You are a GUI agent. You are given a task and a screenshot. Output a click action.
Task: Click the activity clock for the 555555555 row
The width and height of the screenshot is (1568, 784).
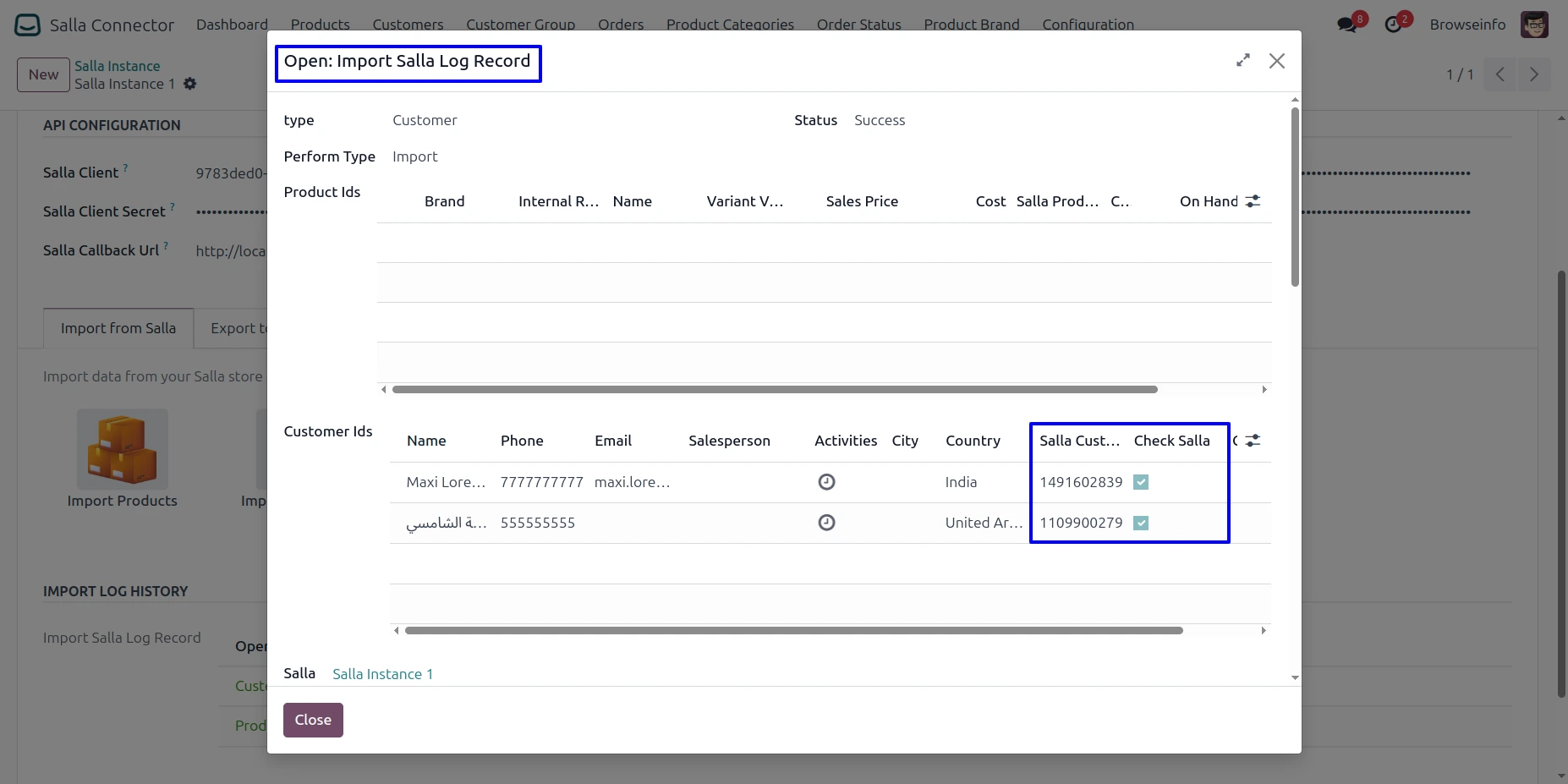(x=826, y=523)
